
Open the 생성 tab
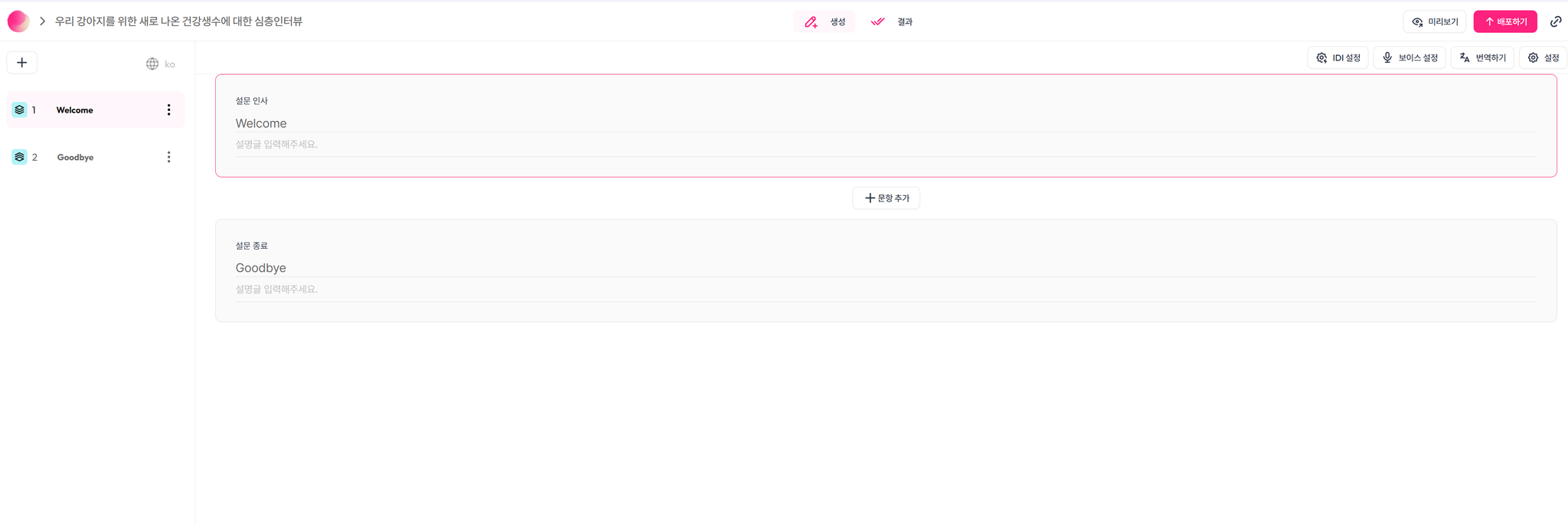825,21
